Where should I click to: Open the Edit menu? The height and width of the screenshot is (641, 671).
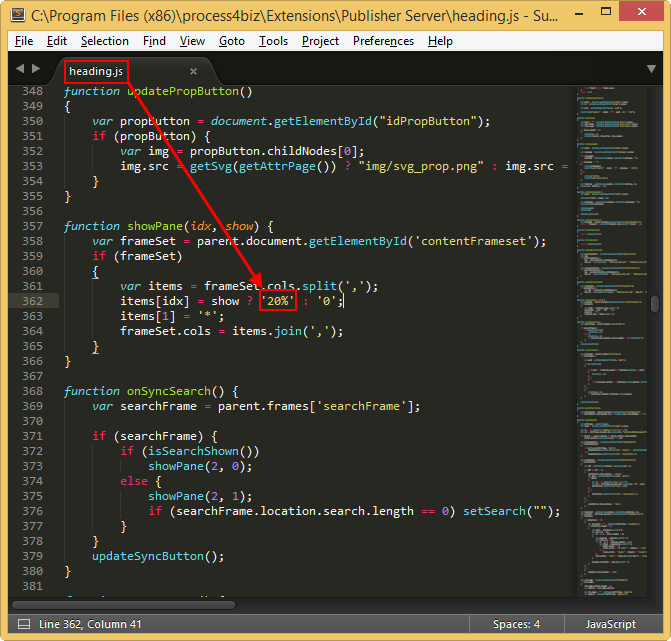57,41
